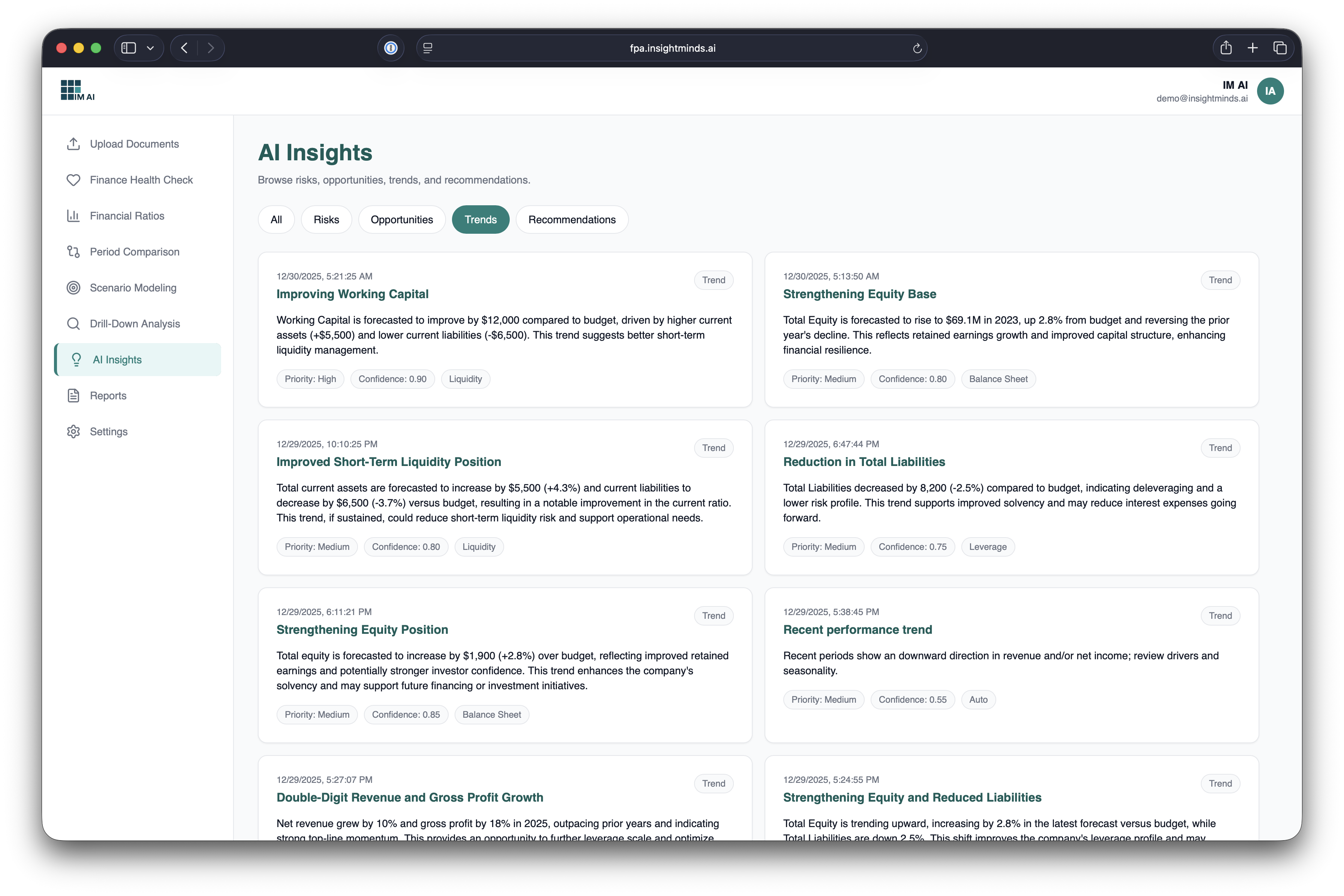Click the Reports document icon
This screenshot has width=1344, height=896.
click(73, 396)
